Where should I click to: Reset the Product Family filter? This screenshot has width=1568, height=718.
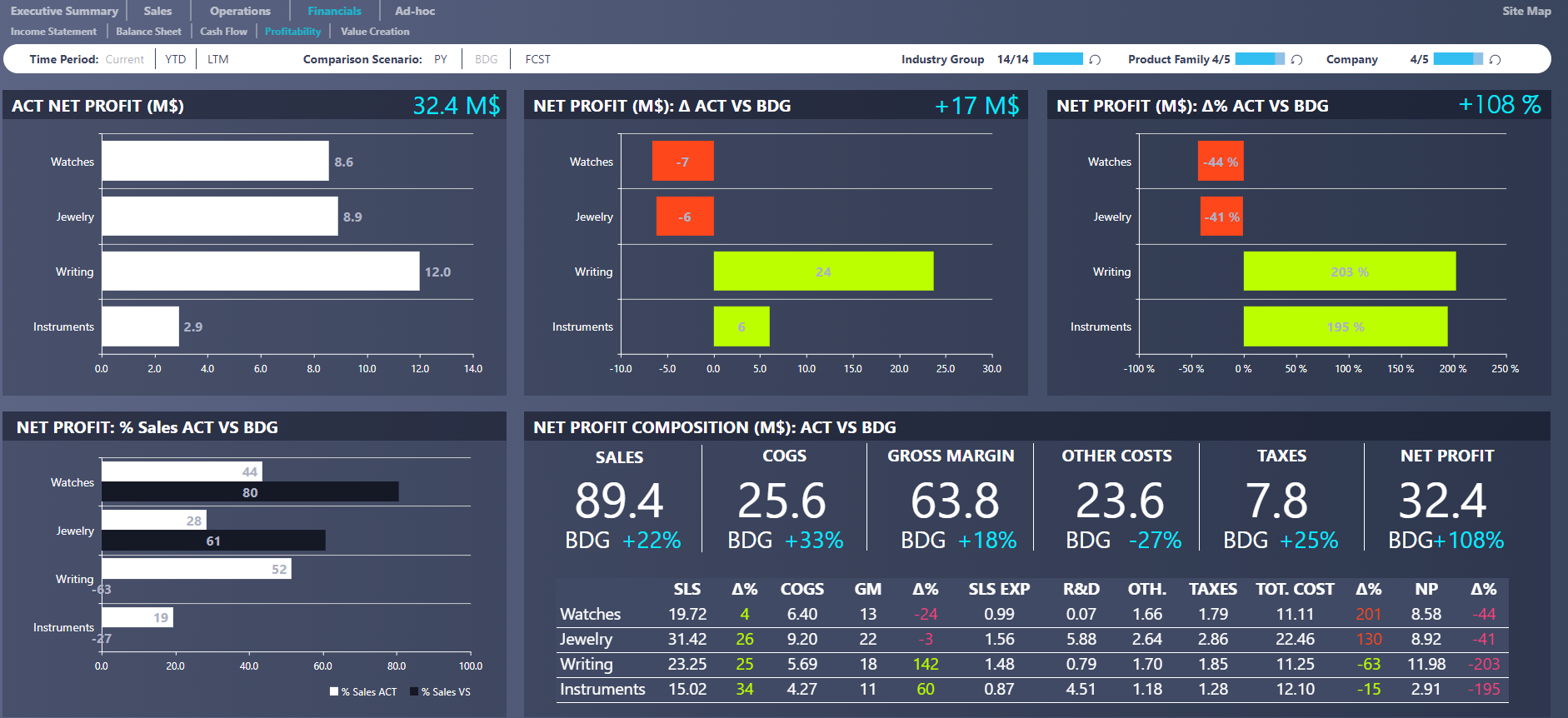1296,59
